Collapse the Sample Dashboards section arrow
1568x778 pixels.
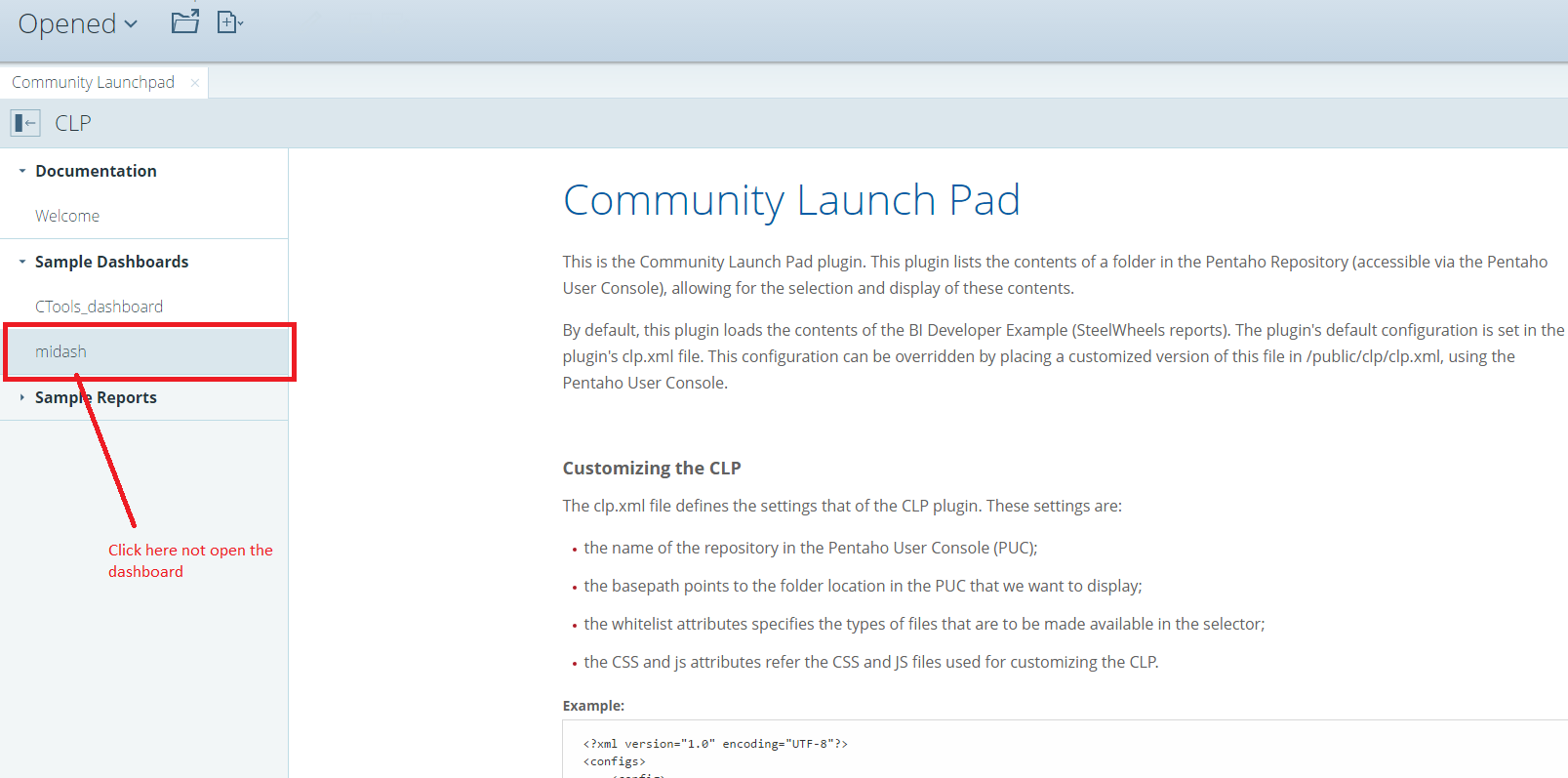coord(22,262)
